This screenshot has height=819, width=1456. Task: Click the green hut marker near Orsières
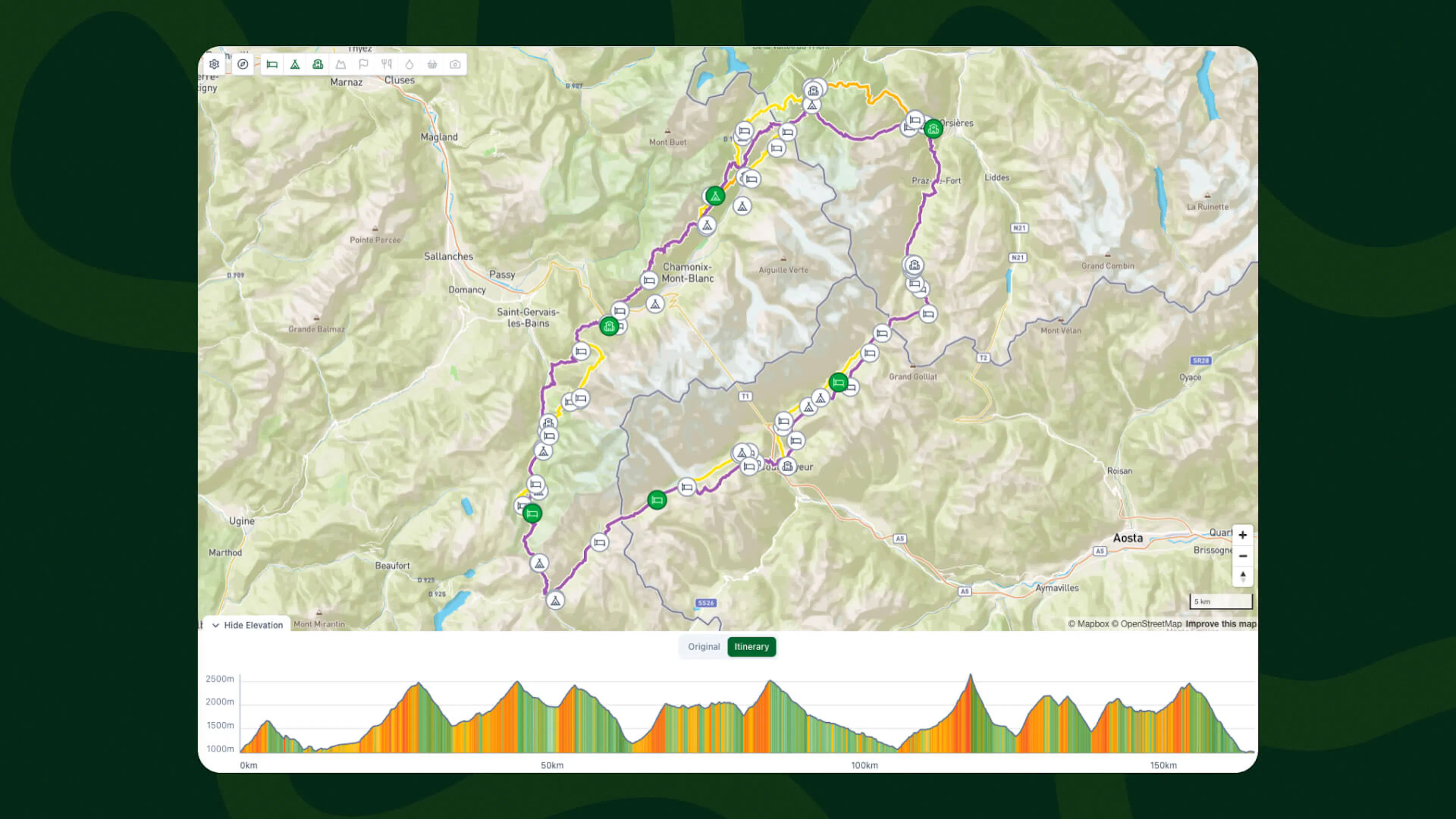tap(933, 129)
